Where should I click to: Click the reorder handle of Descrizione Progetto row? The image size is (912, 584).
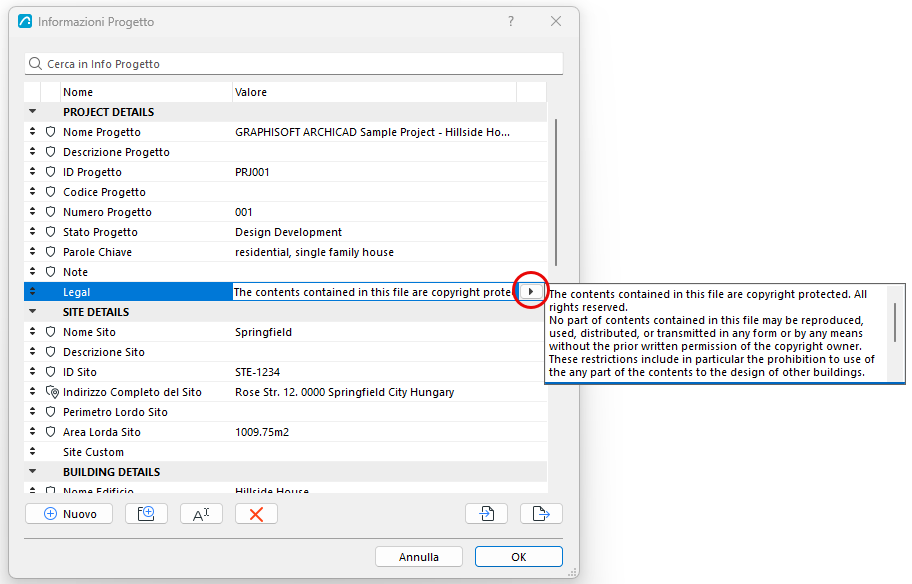click(33, 152)
